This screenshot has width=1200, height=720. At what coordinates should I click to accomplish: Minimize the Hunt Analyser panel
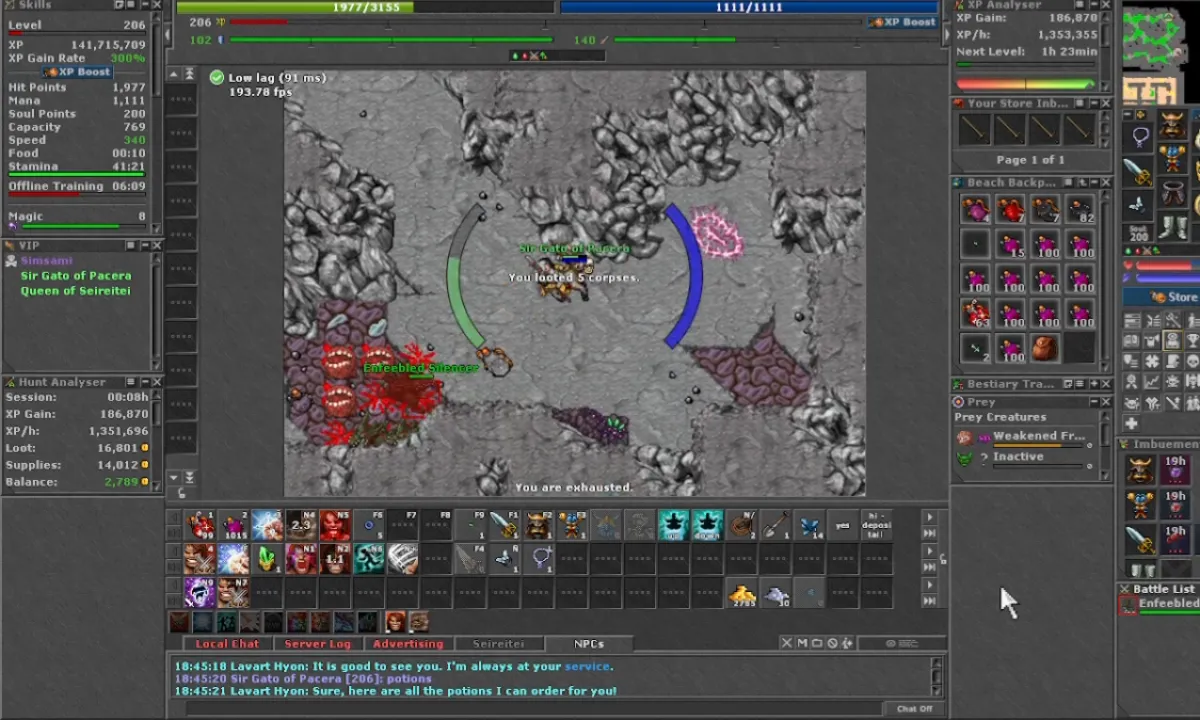[143, 382]
